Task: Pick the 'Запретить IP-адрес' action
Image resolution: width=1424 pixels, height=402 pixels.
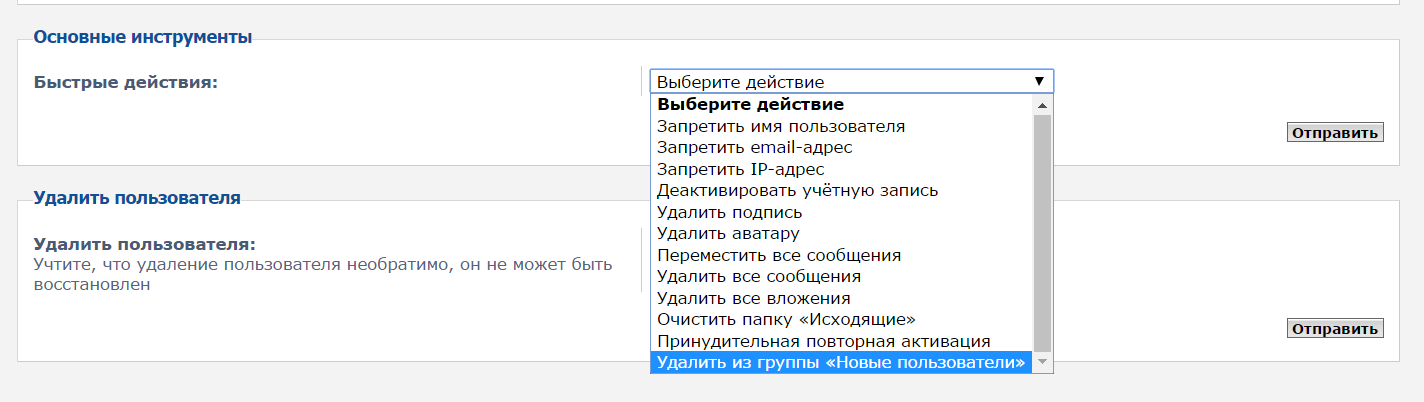Action: [740, 169]
